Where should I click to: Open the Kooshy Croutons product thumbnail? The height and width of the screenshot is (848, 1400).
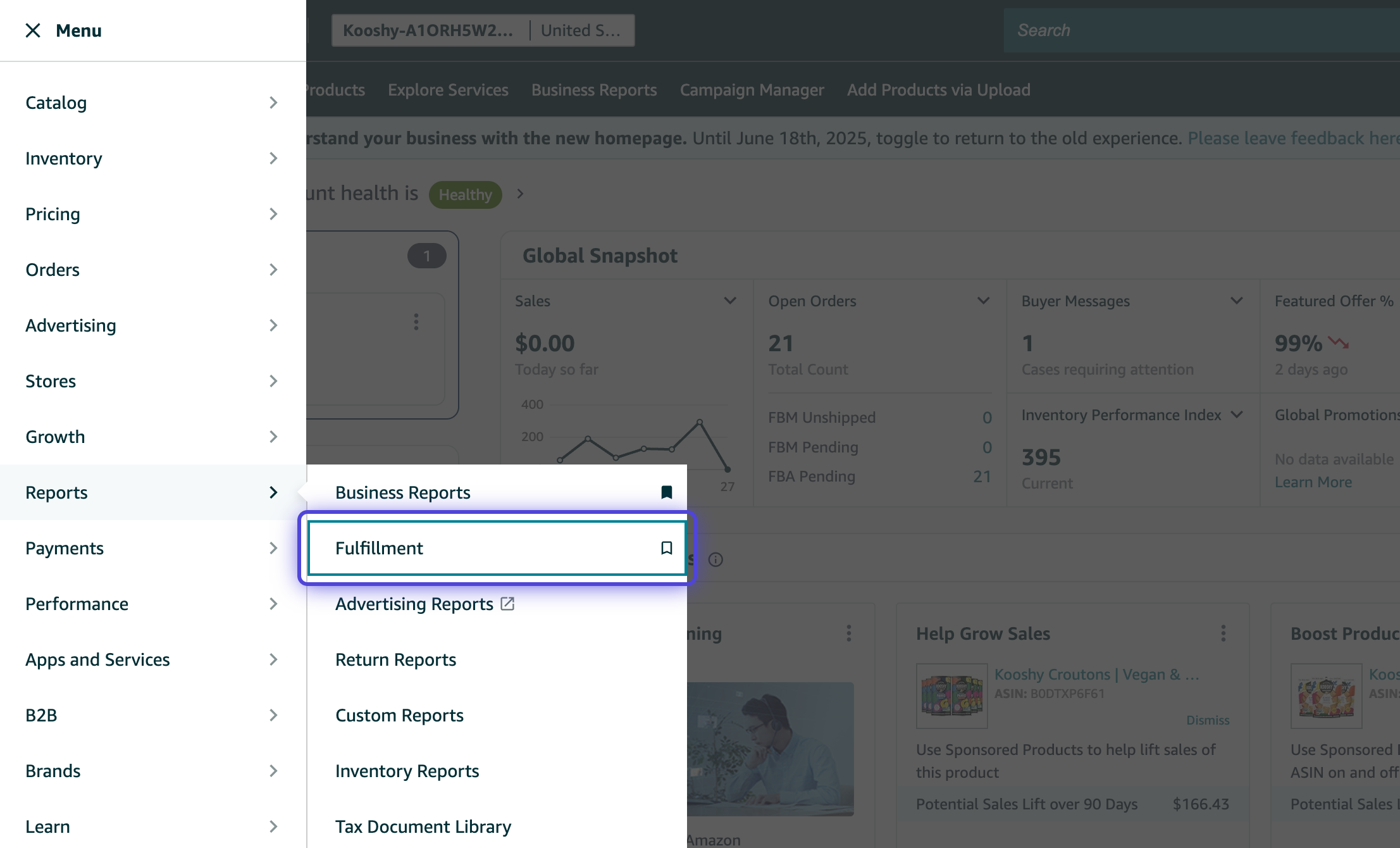tap(951, 695)
